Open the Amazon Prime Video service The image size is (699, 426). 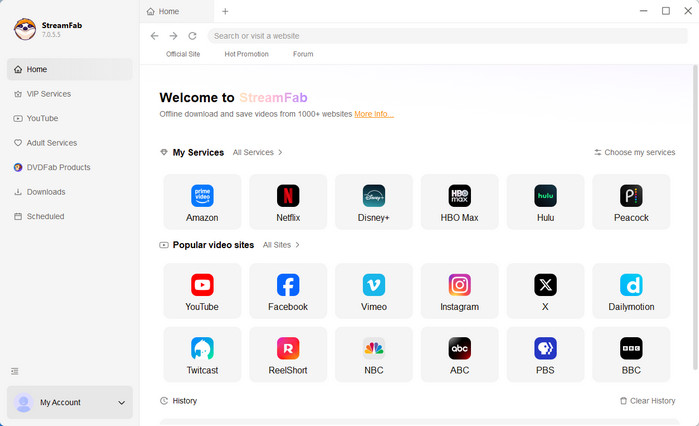click(x=202, y=202)
